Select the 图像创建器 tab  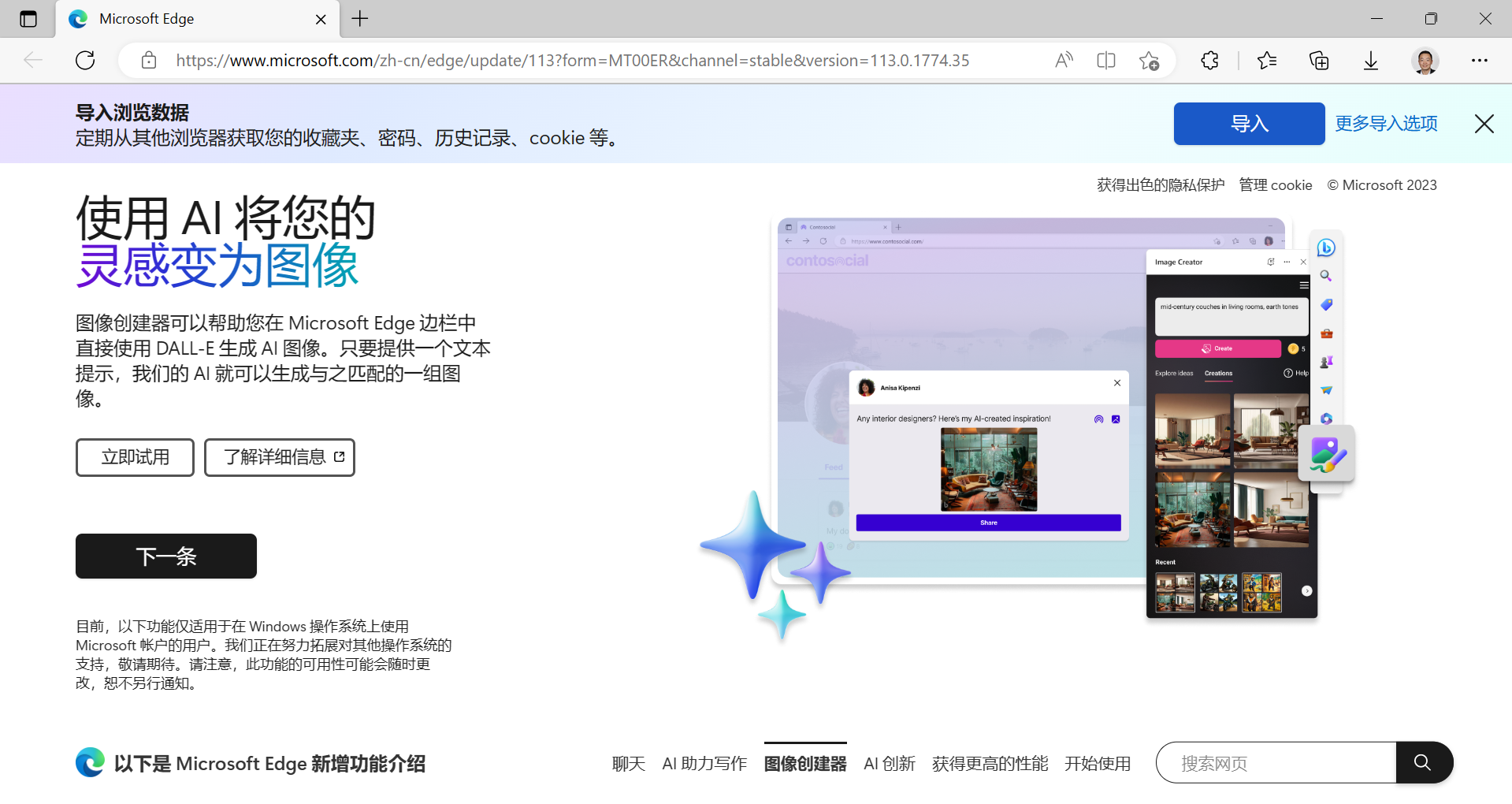tap(805, 763)
